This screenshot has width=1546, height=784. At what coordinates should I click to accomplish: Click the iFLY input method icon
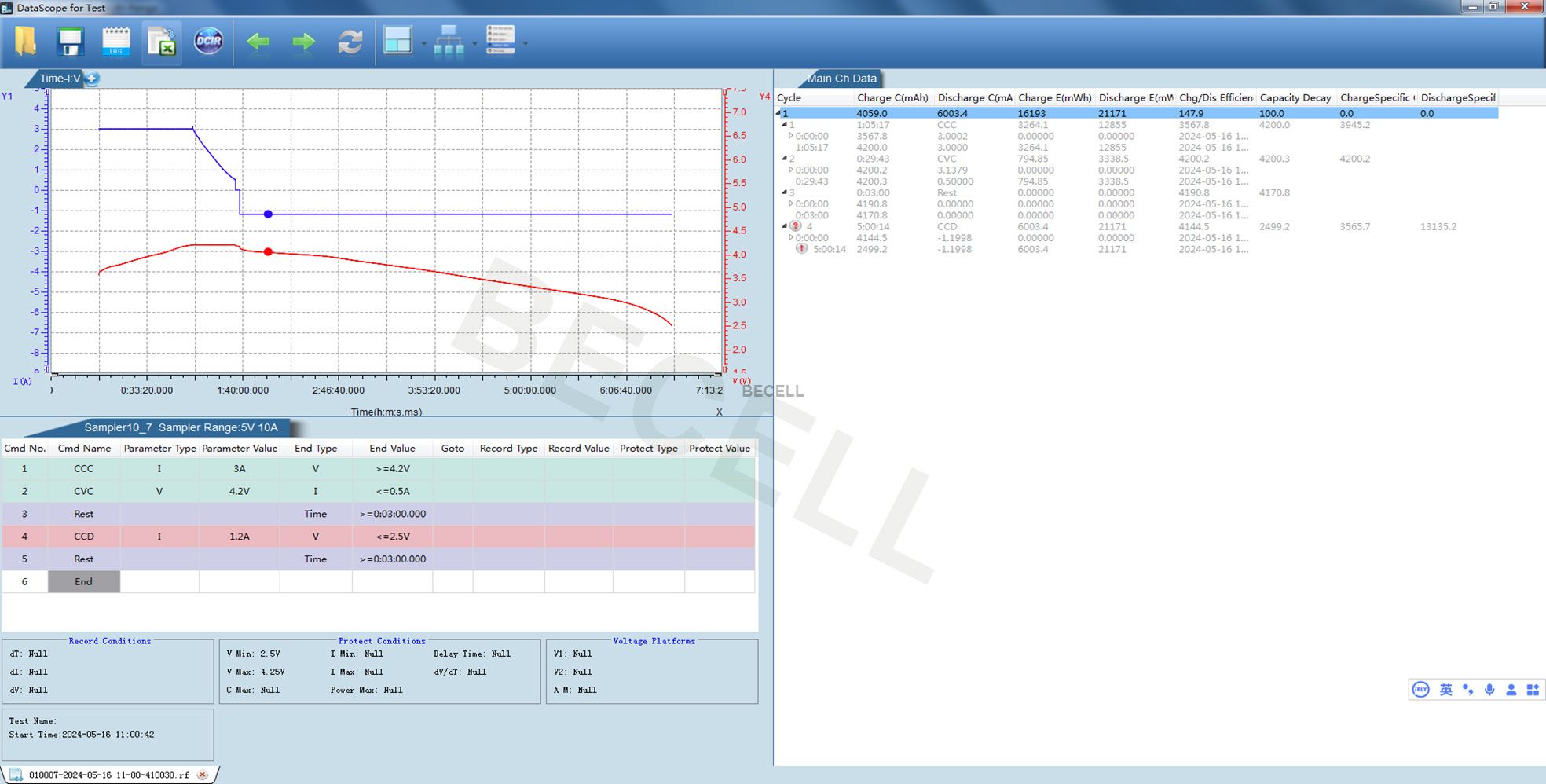[1420, 690]
